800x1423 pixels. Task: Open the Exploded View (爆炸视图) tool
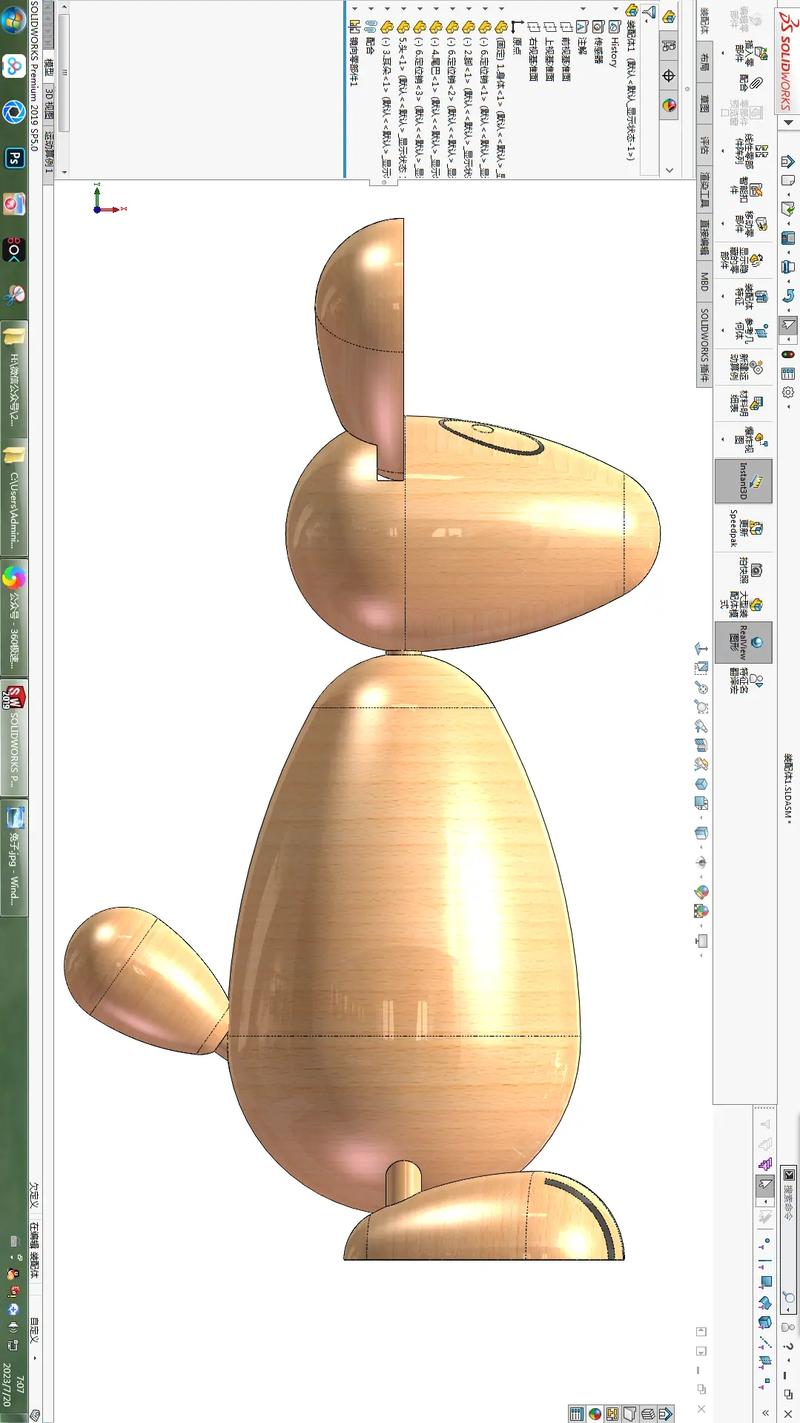pyautogui.click(x=759, y=439)
